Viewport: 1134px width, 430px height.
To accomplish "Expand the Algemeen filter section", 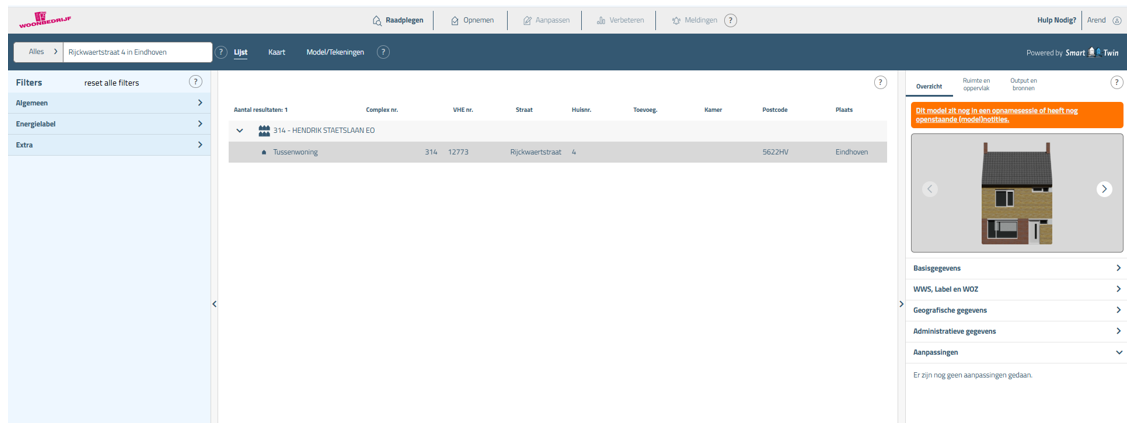I will coord(199,103).
